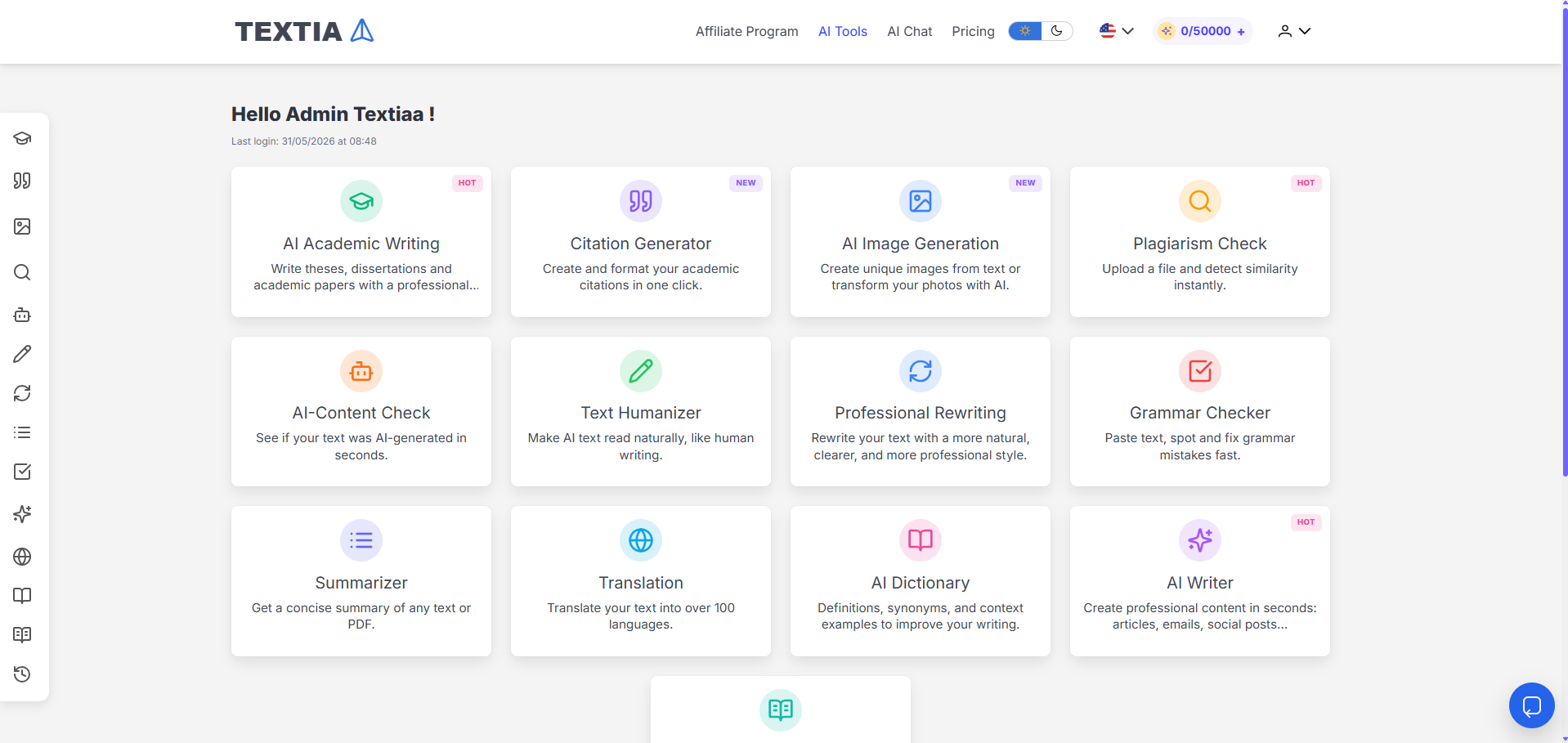Click NEW badge on Citation Generator card
The image size is (1568, 743).
[x=746, y=183]
